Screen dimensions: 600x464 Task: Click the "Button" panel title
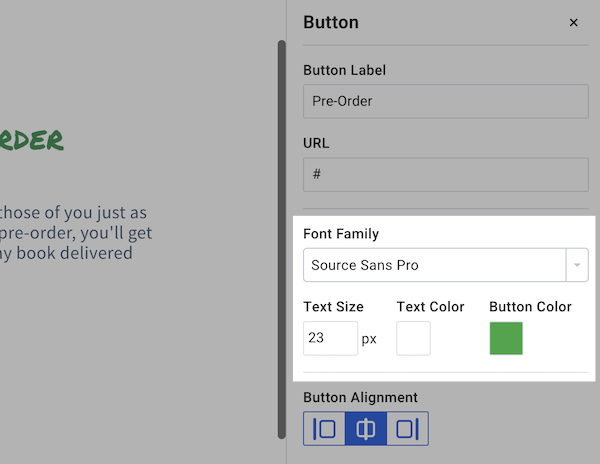click(331, 23)
